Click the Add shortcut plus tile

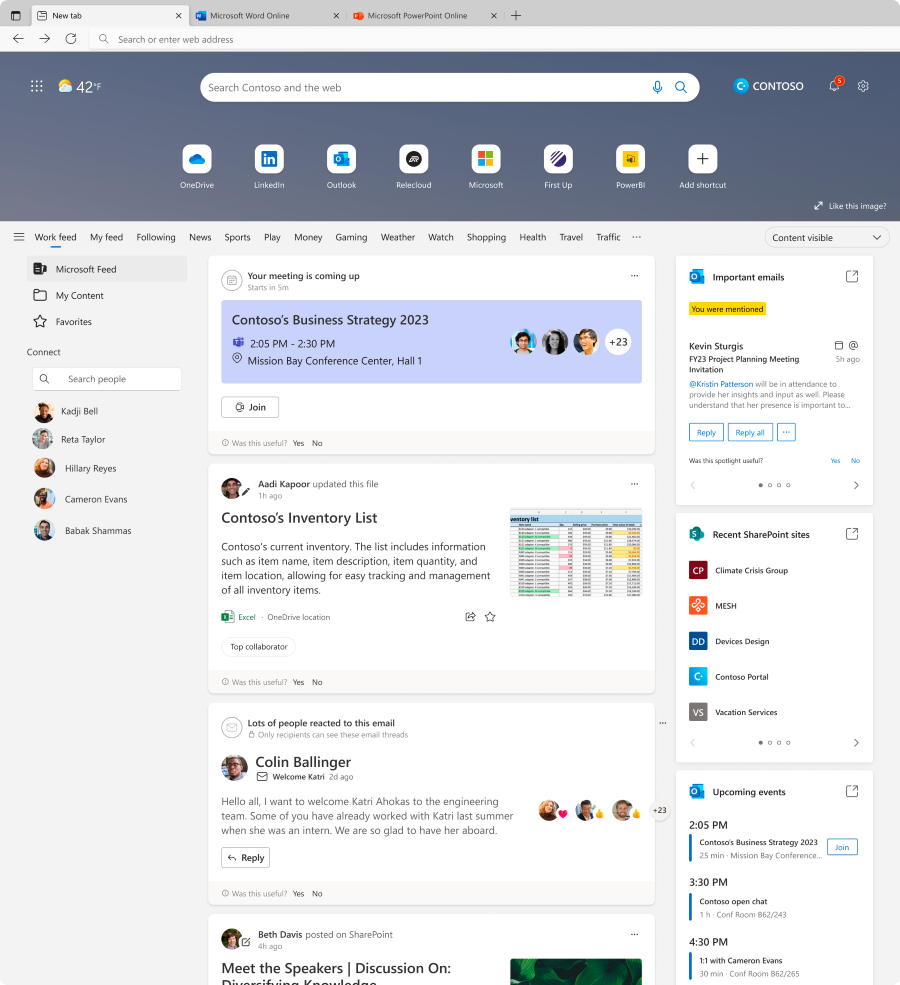[x=702, y=160]
